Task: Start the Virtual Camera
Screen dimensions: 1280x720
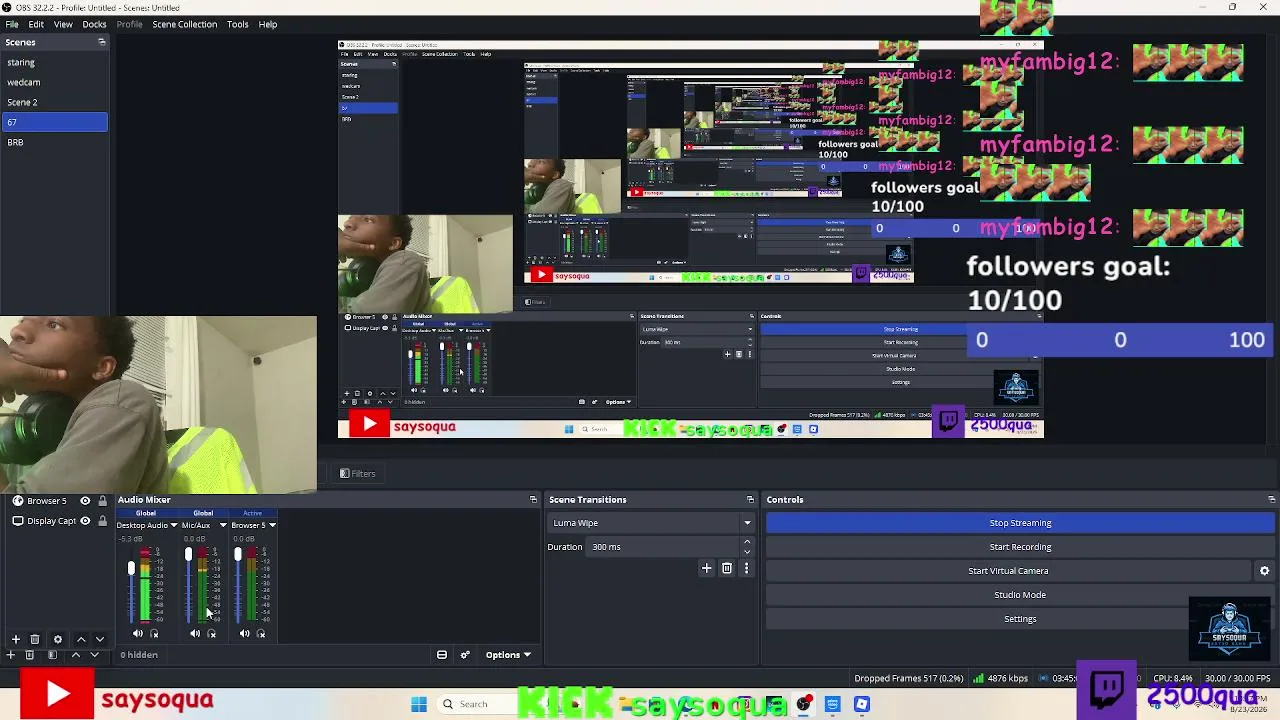Action: click(1008, 571)
